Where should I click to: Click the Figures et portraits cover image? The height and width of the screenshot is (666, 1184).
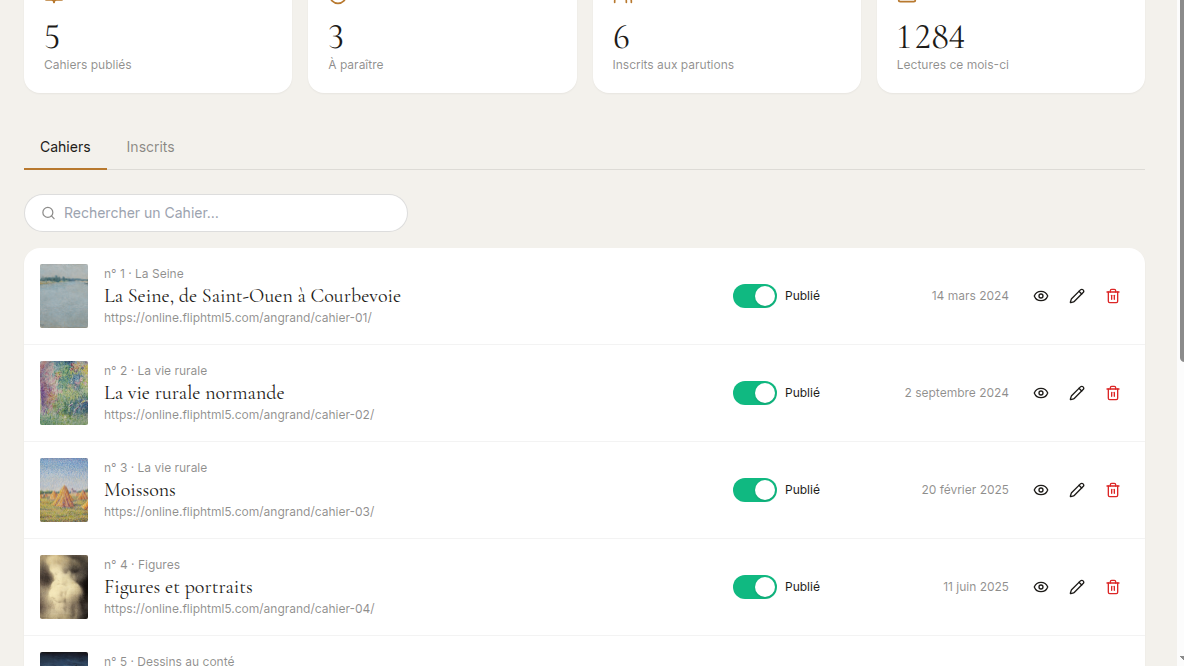(63, 587)
